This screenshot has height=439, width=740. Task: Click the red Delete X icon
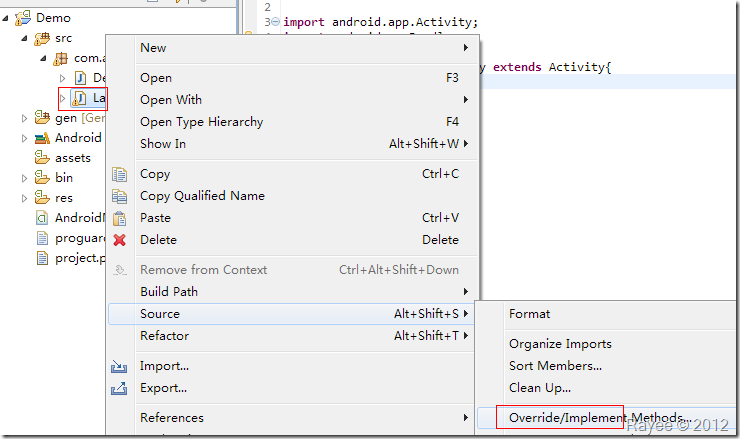[x=120, y=240]
